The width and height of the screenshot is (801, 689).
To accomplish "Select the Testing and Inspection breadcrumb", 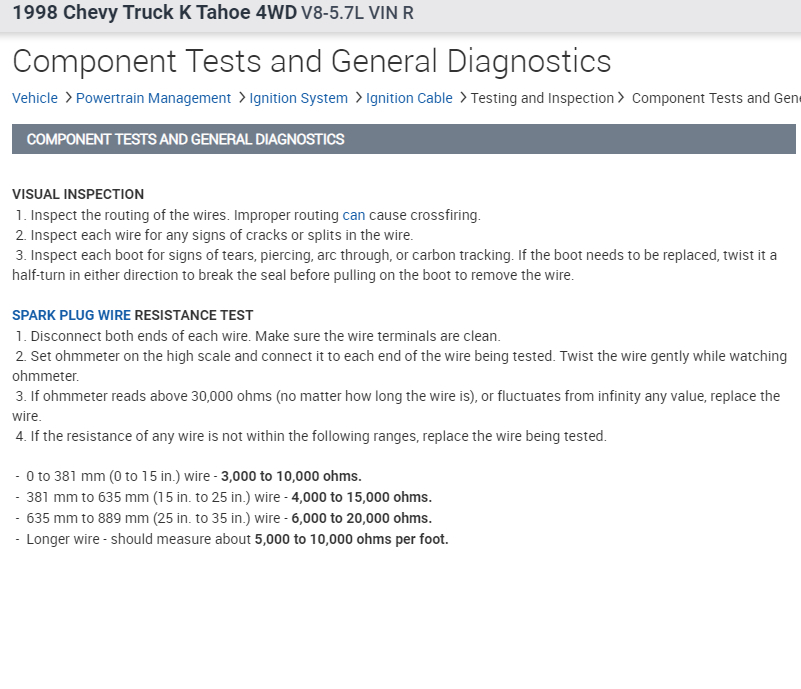I will pos(542,98).
